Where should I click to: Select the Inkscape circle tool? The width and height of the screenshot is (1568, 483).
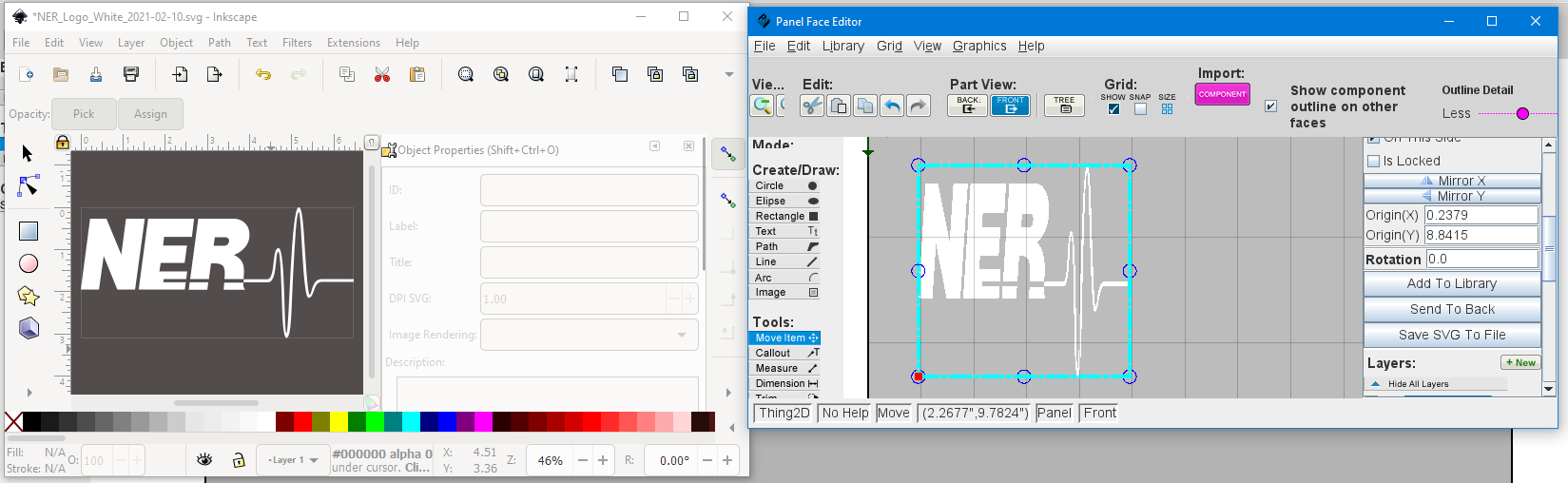click(x=29, y=263)
